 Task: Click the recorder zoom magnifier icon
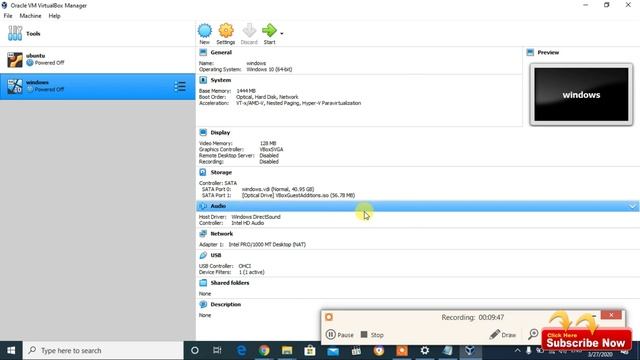tap(533, 334)
